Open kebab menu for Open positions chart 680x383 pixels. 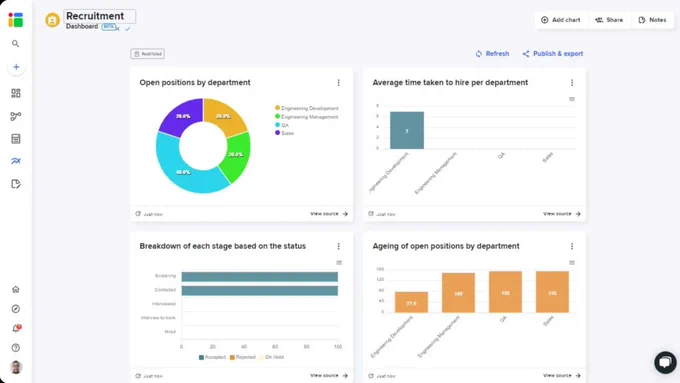[x=339, y=82]
